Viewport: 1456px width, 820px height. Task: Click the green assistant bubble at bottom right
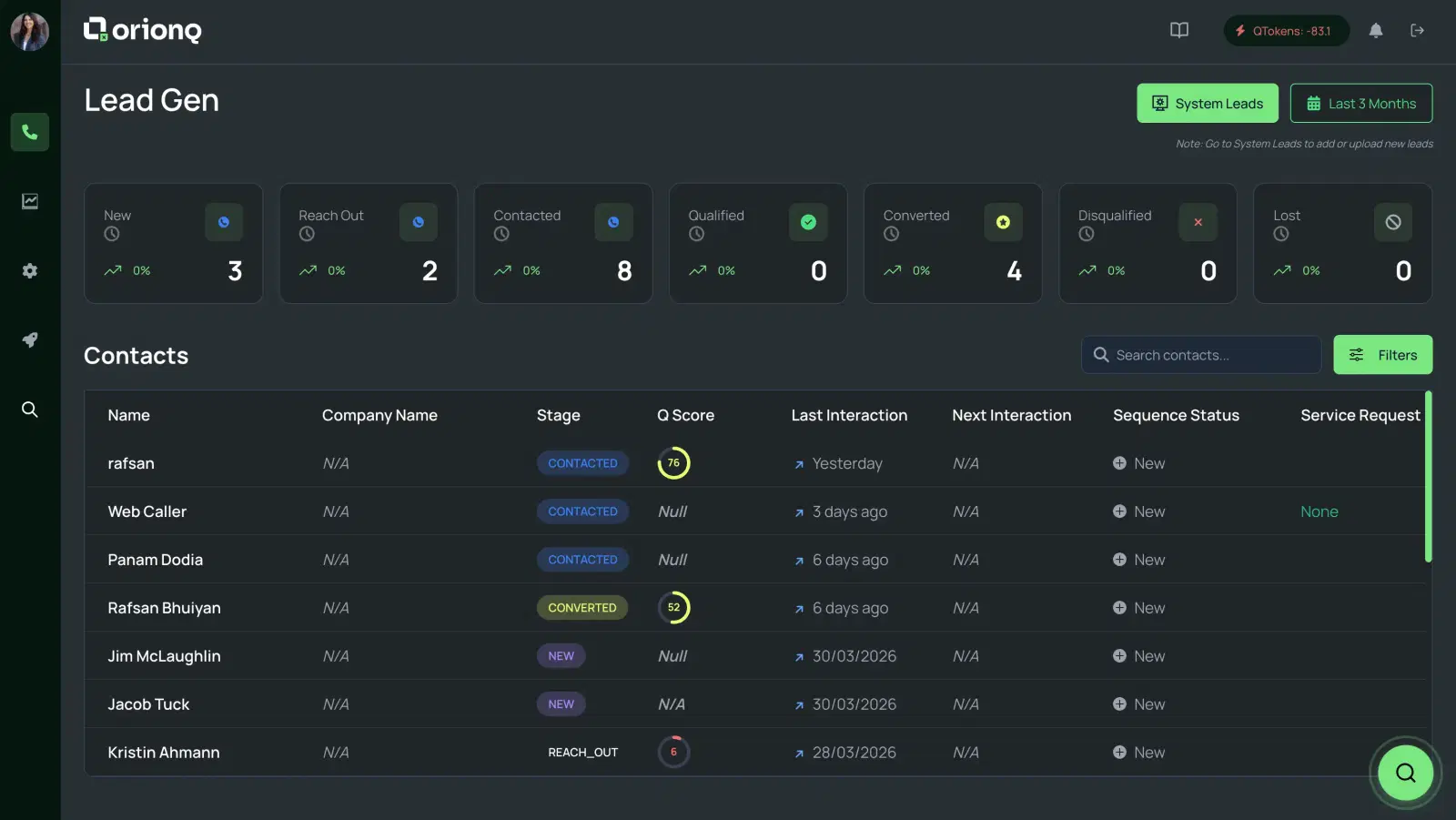[1404, 772]
